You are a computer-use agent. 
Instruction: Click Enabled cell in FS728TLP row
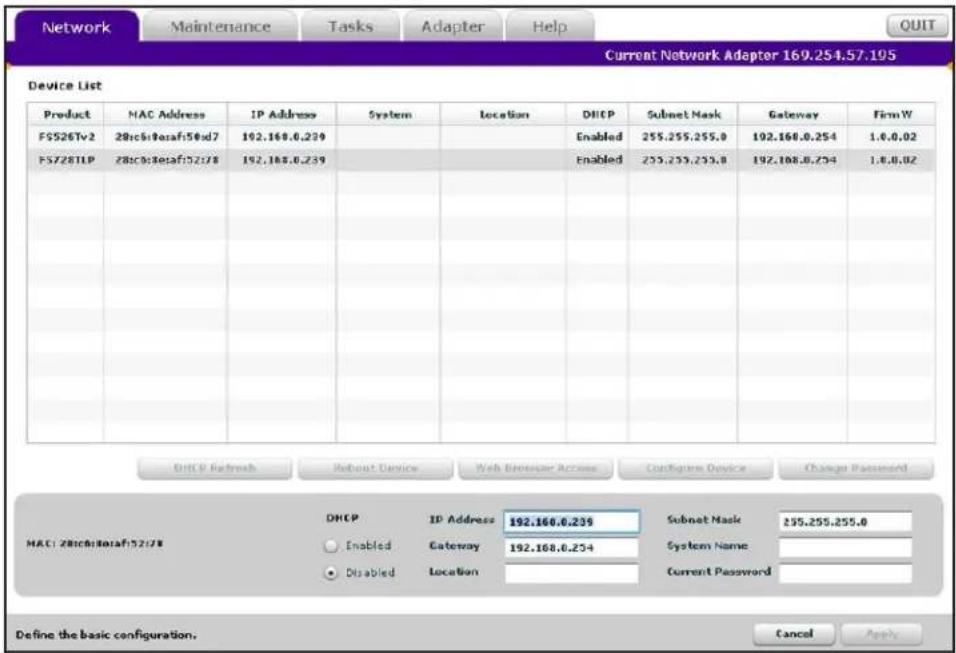(x=599, y=160)
